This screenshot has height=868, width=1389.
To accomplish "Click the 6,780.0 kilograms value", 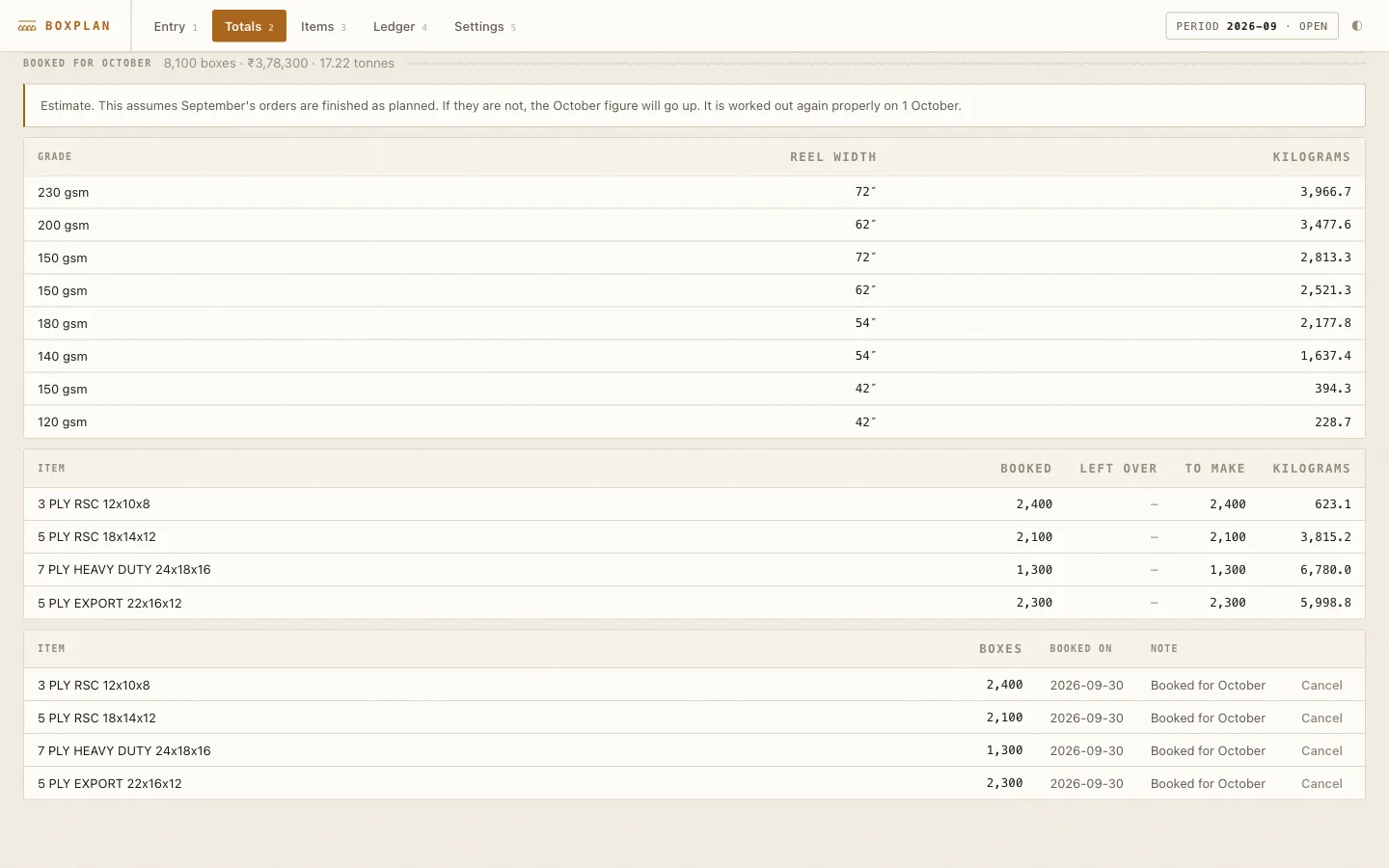I will point(1325,570).
